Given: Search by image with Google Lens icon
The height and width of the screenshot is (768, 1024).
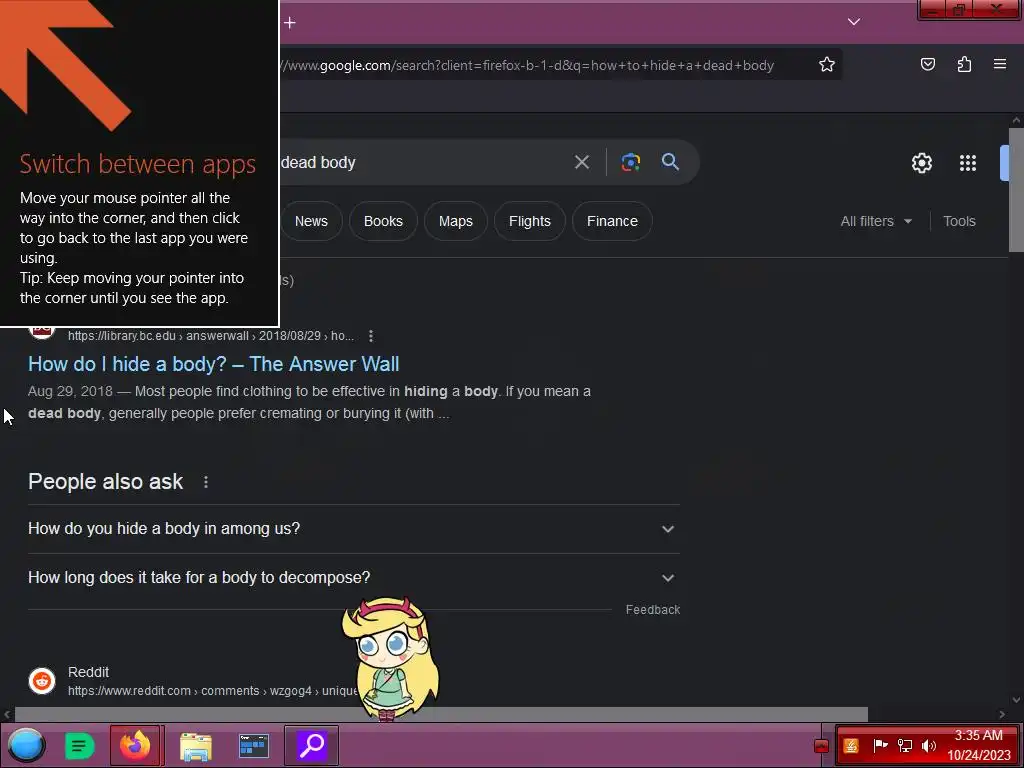Looking at the screenshot, I should [x=630, y=162].
